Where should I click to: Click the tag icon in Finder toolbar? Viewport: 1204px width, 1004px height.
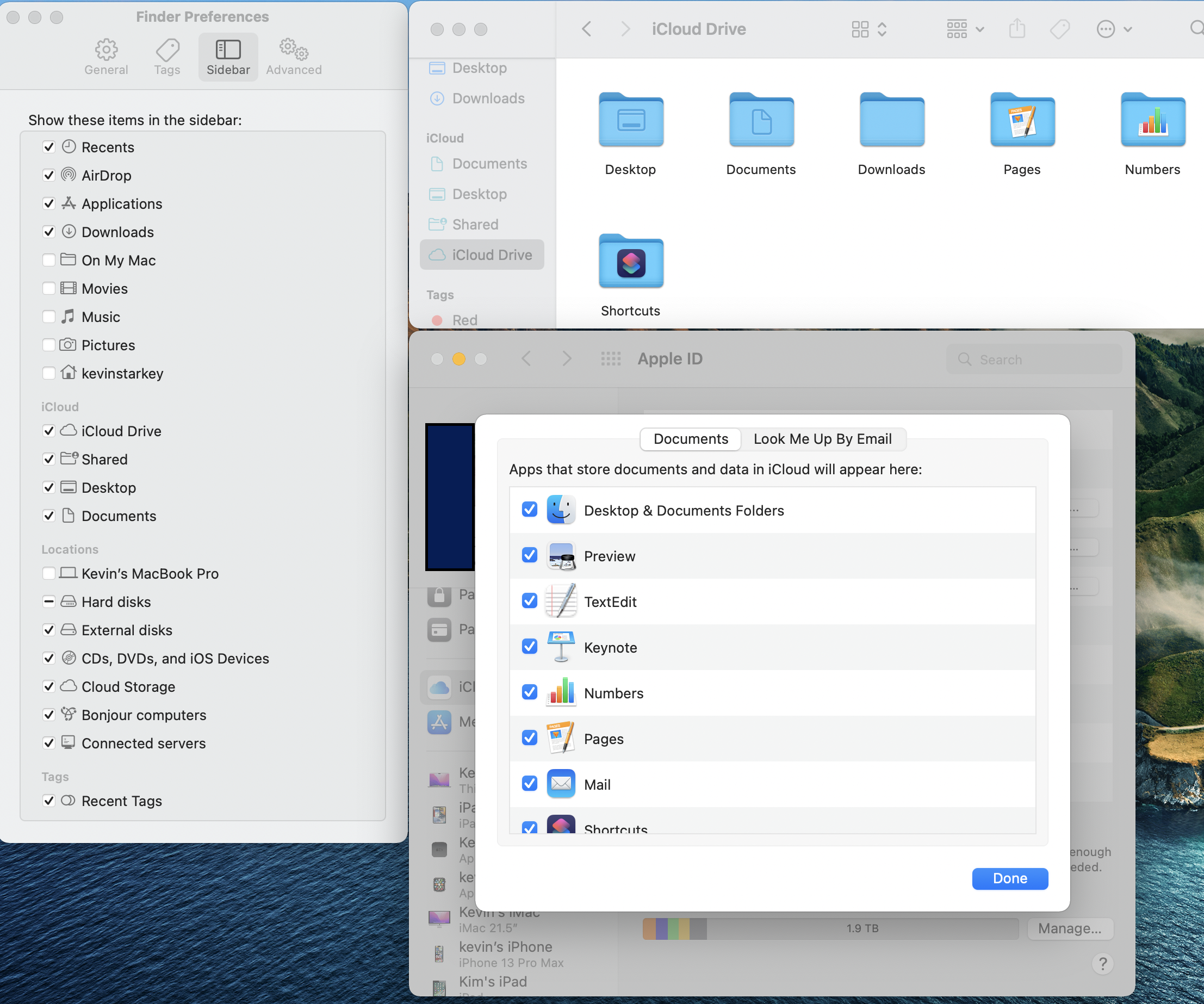click(1059, 29)
